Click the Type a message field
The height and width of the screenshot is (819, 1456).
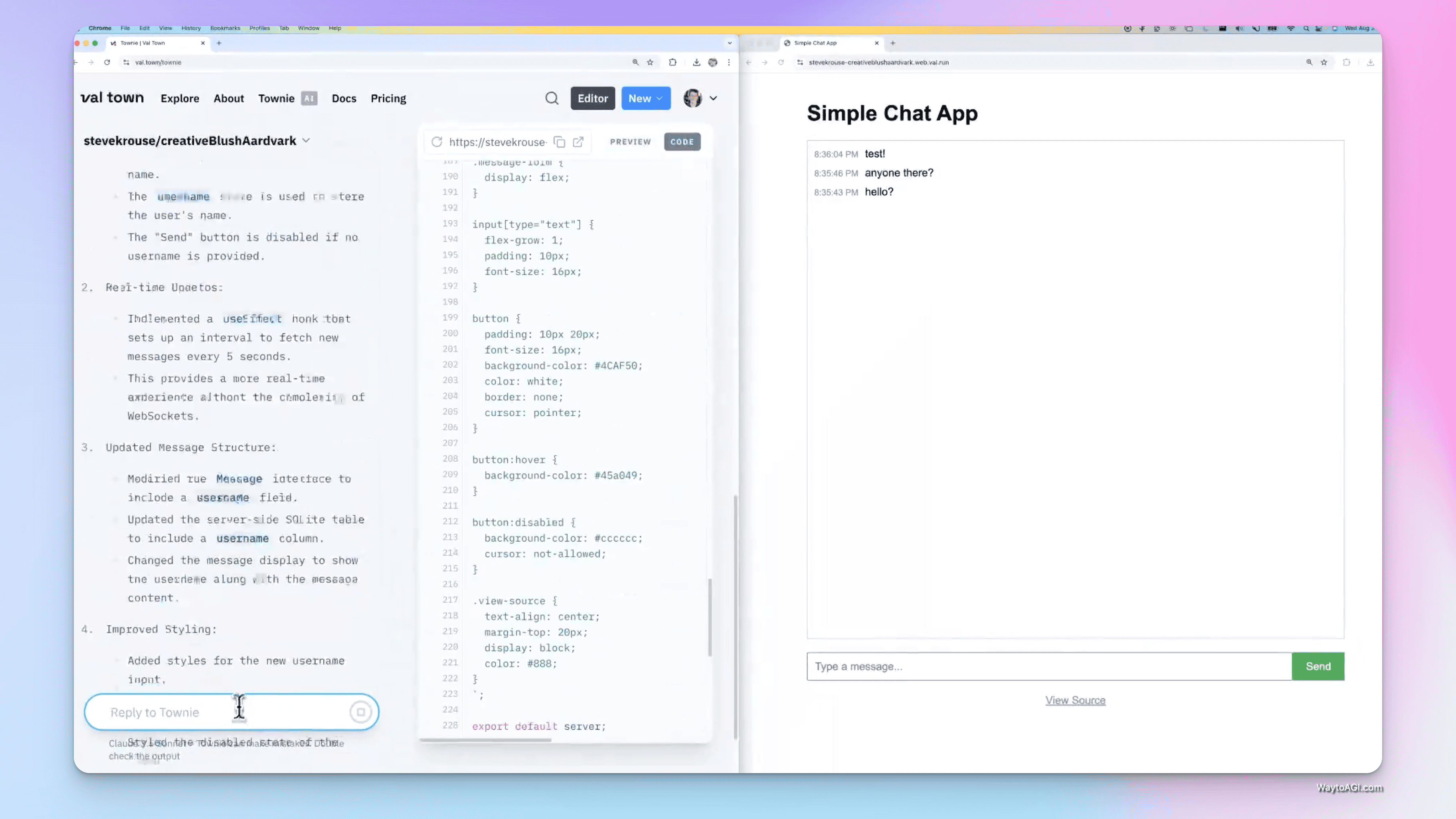point(1049,667)
